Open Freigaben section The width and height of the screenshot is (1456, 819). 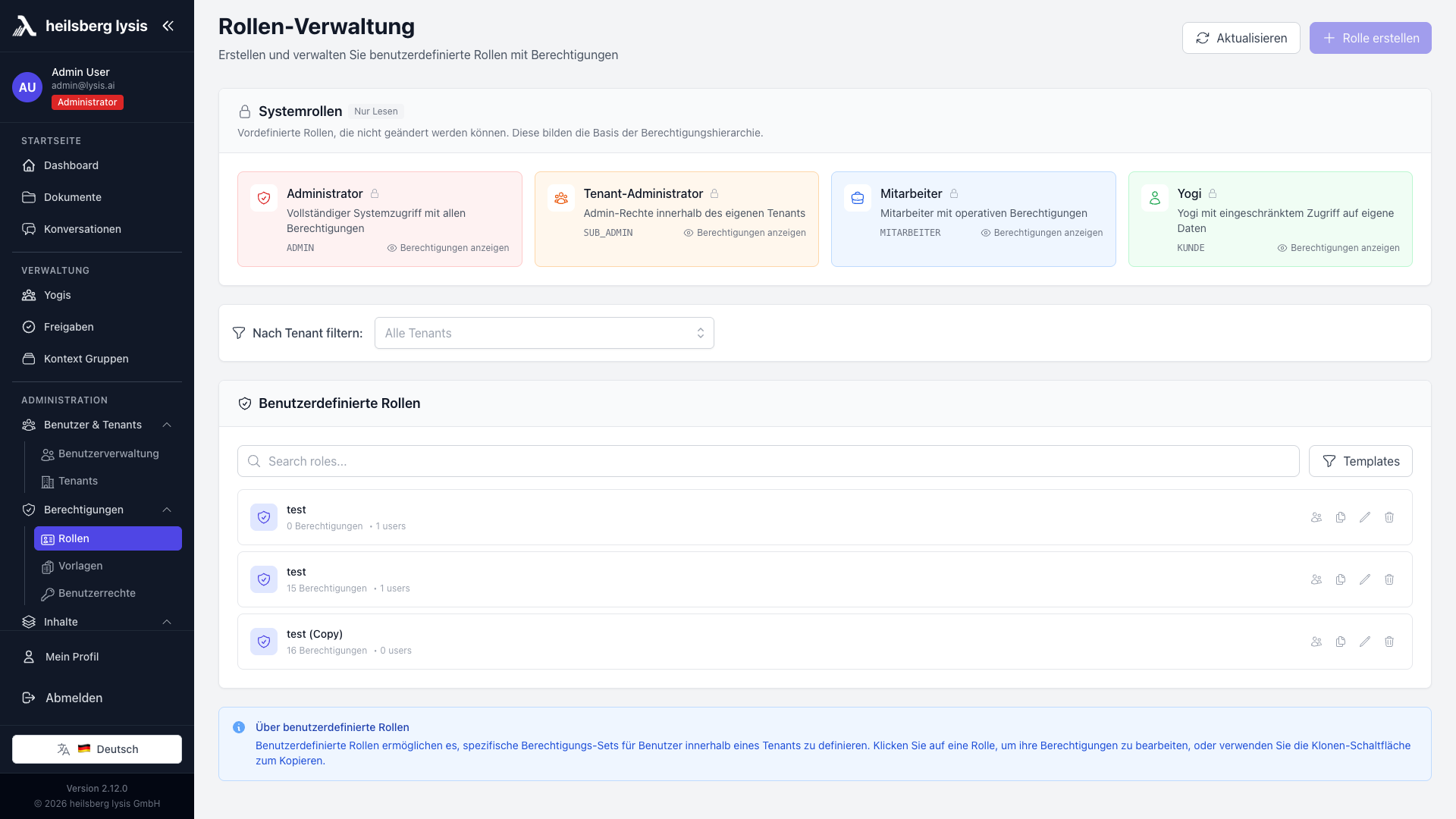pos(97,327)
